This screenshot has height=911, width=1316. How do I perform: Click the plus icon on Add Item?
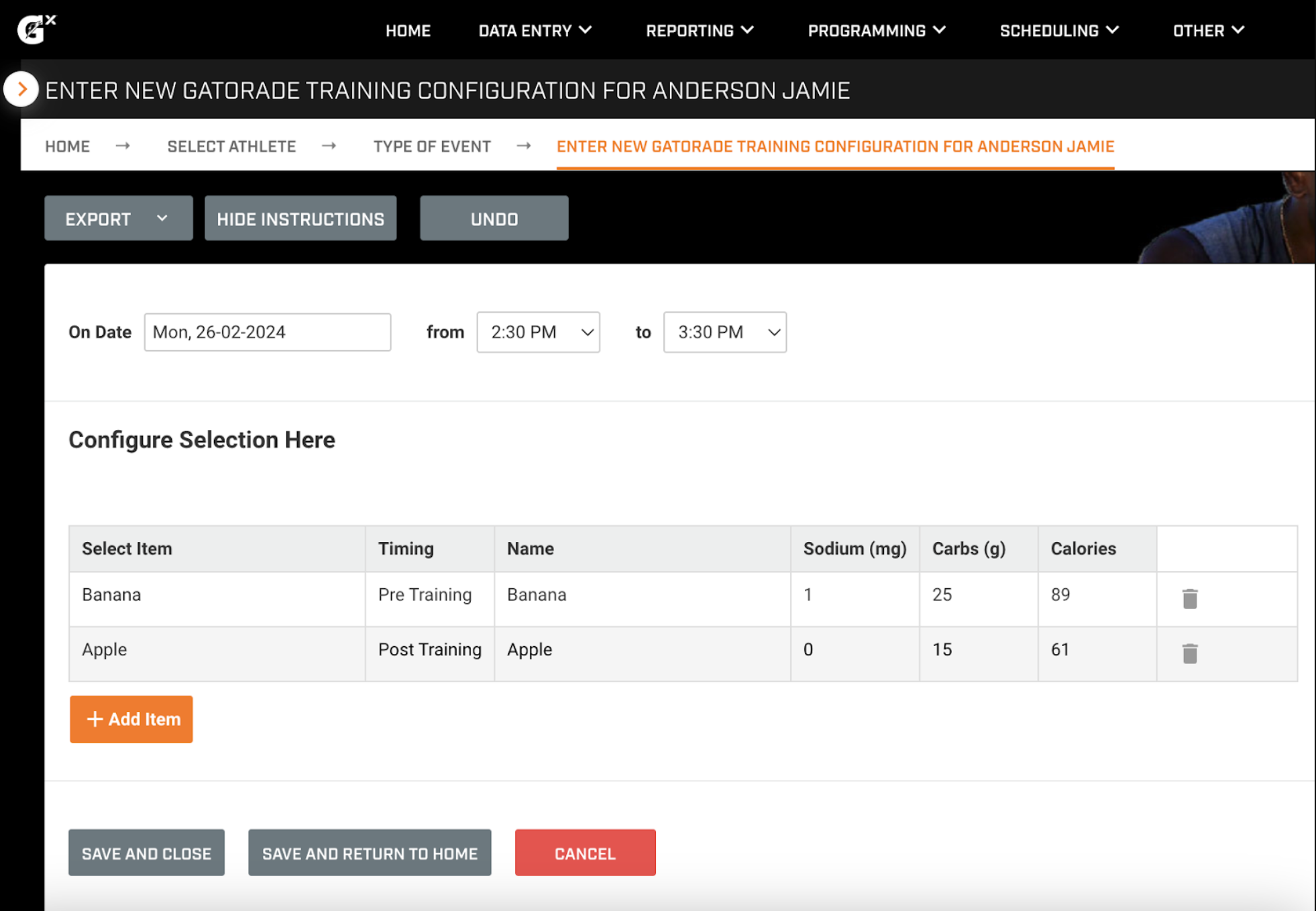coord(95,719)
